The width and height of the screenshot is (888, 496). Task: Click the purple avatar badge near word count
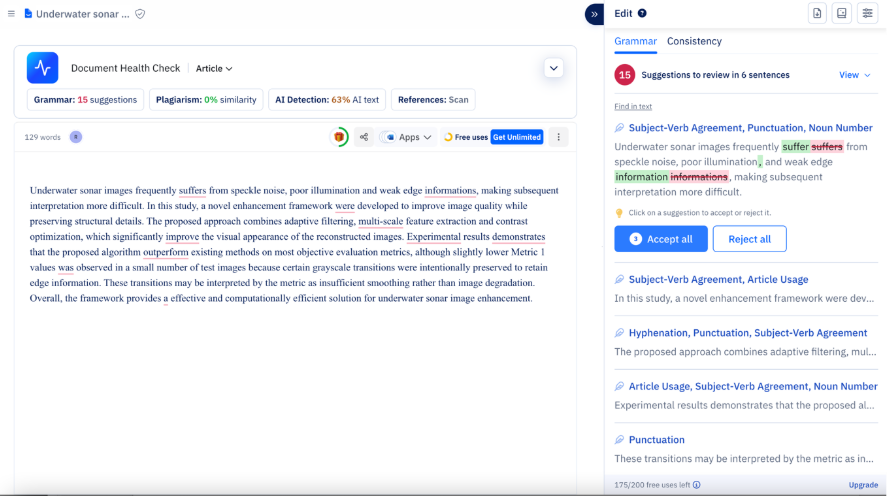tap(76, 137)
